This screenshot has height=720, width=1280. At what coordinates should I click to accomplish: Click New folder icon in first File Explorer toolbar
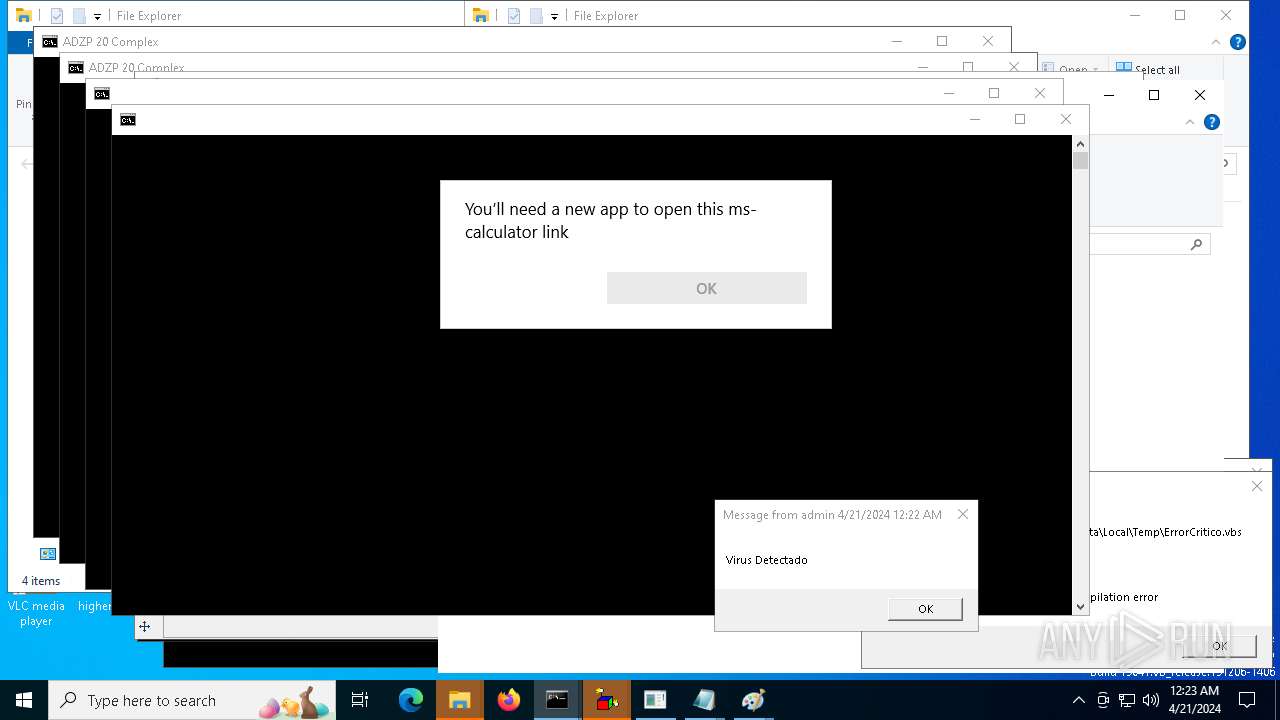(x=79, y=16)
